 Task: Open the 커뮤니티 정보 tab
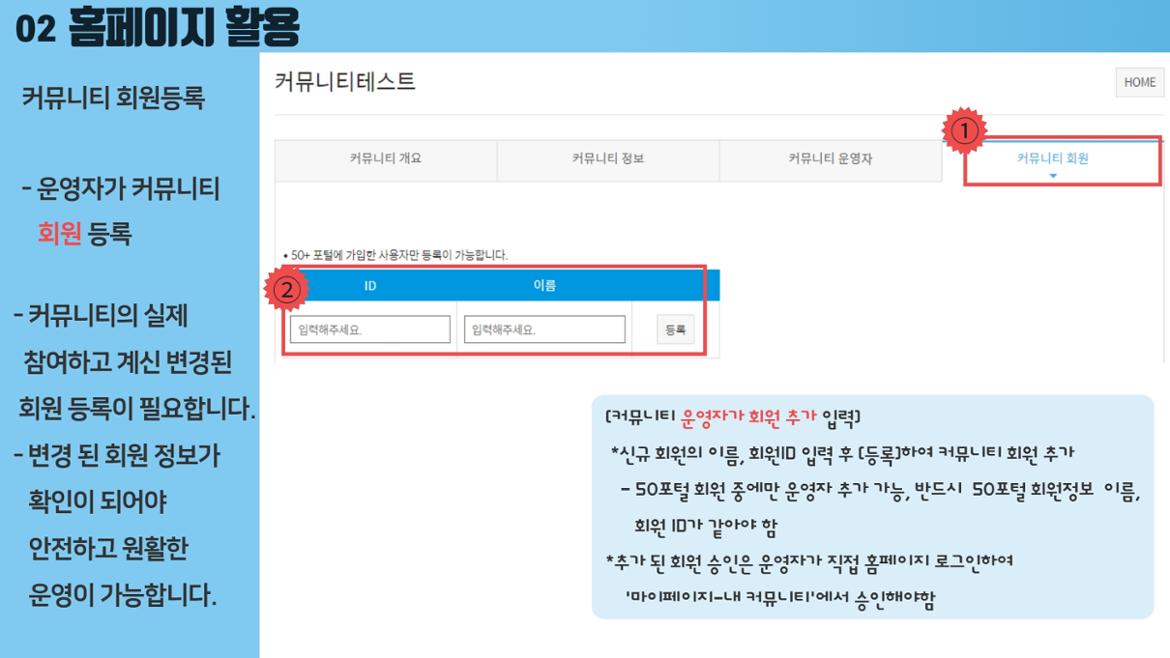point(608,159)
